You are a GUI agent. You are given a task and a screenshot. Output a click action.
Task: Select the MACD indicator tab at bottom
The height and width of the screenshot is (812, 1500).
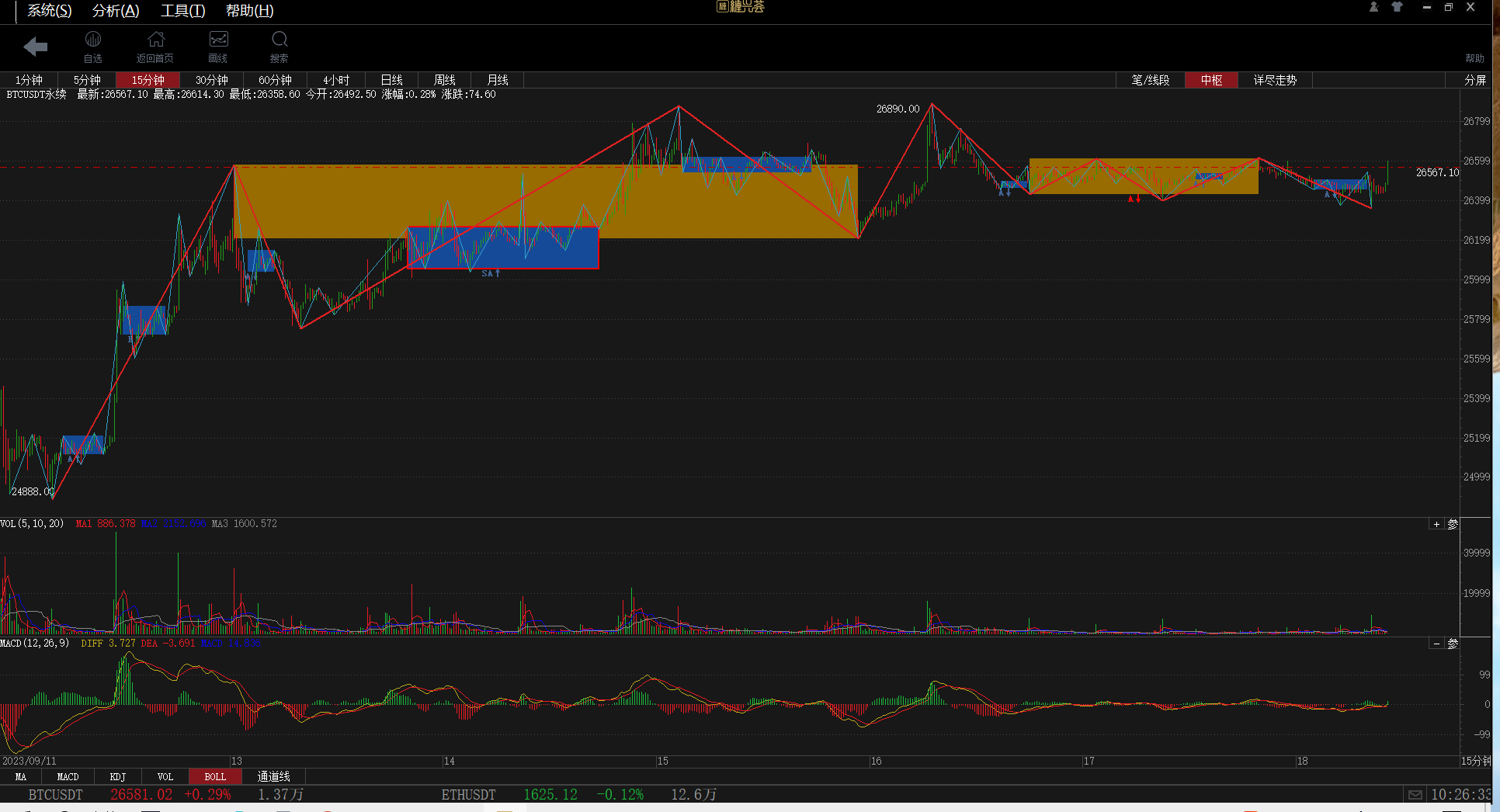pyautogui.click(x=68, y=776)
